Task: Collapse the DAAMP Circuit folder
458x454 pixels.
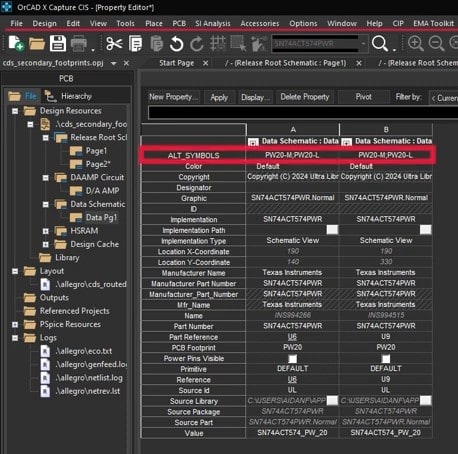Action: coord(46,177)
